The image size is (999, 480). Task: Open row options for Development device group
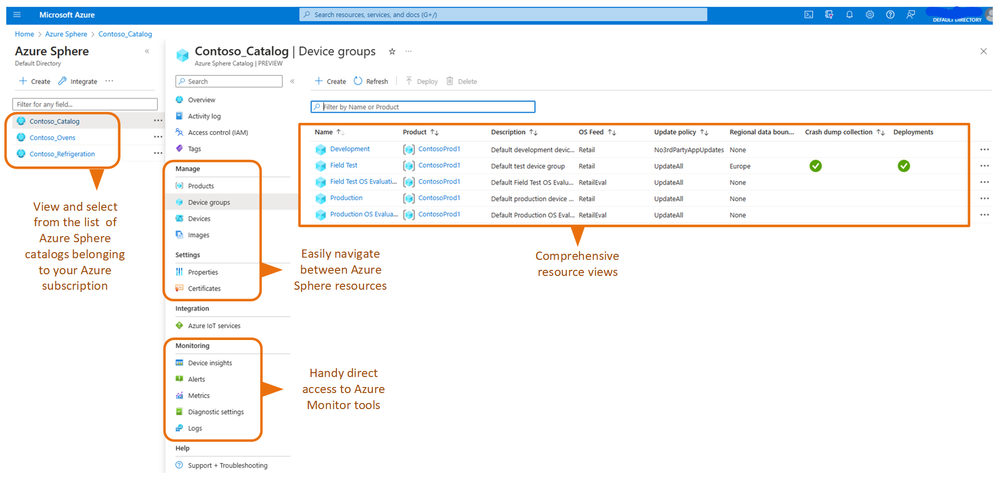click(984, 150)
